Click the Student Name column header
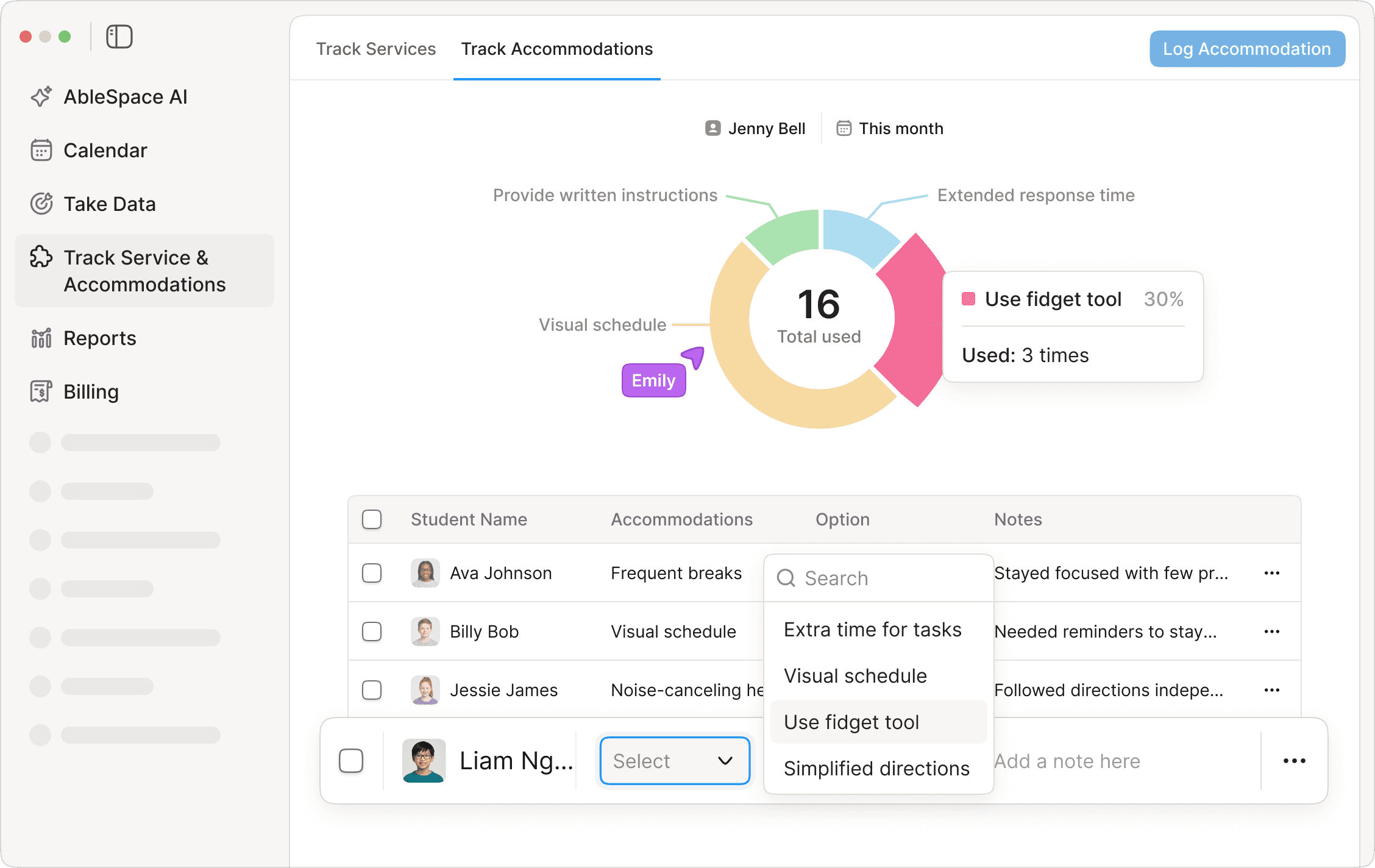The height and width of the screenshot is (868, 1375). 469,519
